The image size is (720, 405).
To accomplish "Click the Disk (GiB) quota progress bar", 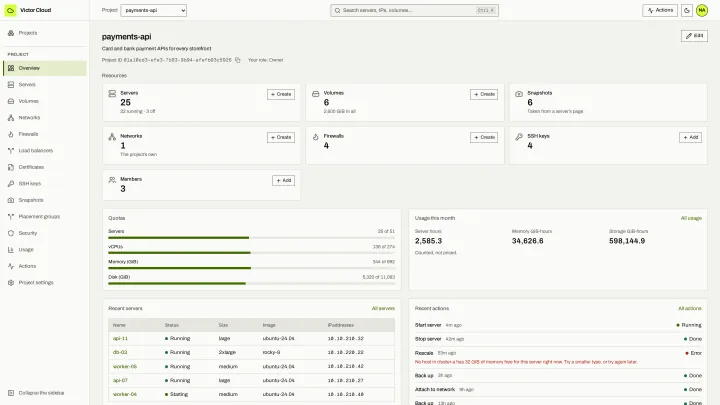I will (252, 284).
